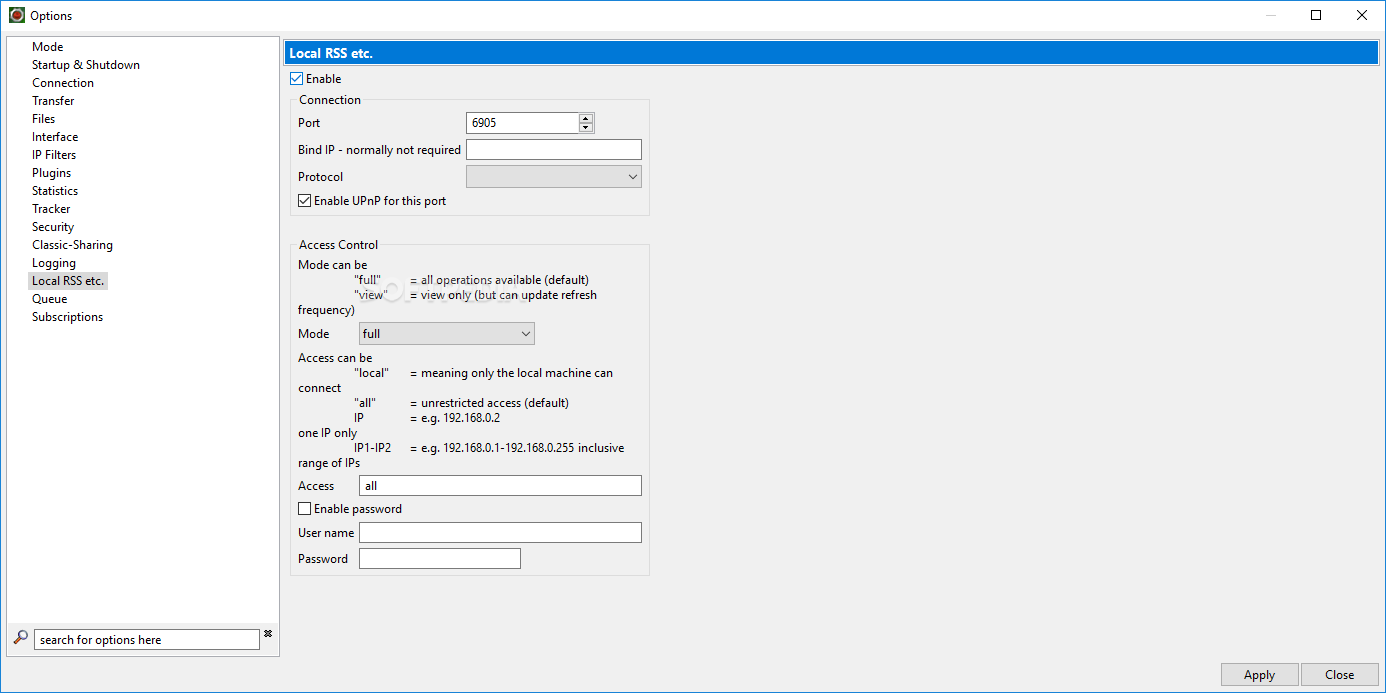Click the 'Bind IP - normally not required' label
The image size is (1386, 693).
pyautogui.click(x=379, y=150)
